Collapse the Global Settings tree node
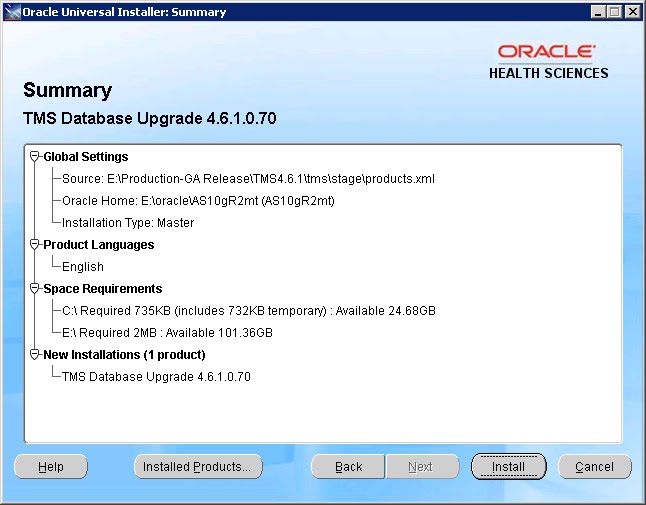This screenshot has width=646, height=505. tap(35, 157)
